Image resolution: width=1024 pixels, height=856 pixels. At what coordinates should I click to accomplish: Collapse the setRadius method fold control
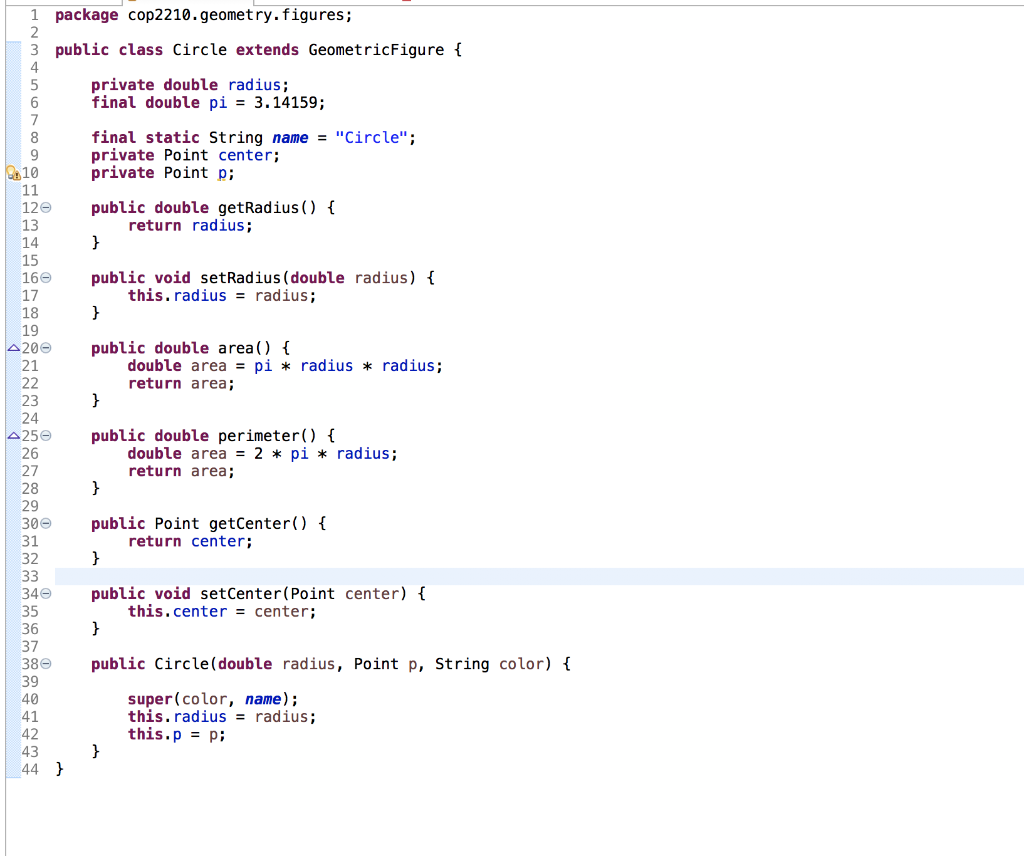(x=46, y=277)
